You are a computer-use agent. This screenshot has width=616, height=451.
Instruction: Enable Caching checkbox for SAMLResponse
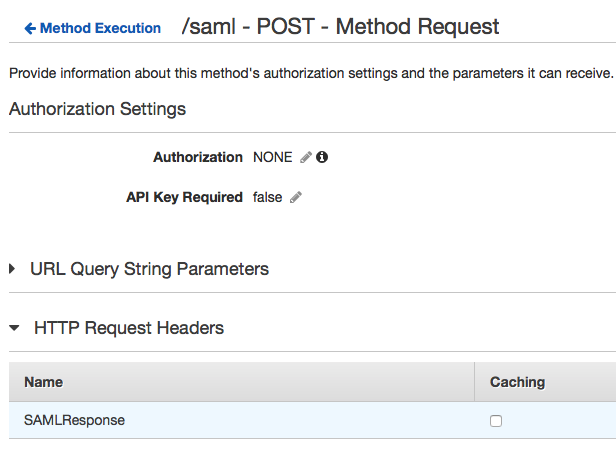pos(496,421)
